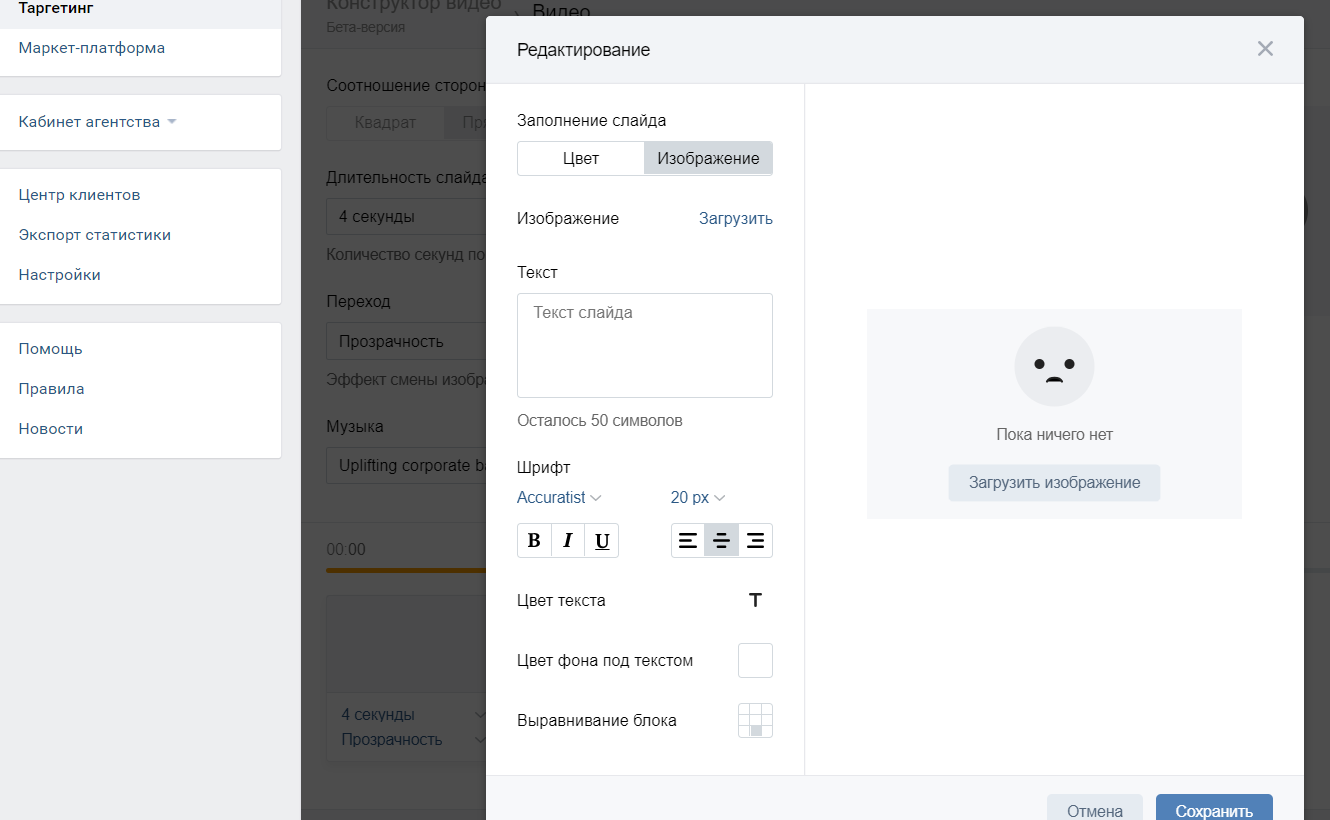The image size is (1330, 820).
Task: Align slide text to the right
Action: [755, 541]
